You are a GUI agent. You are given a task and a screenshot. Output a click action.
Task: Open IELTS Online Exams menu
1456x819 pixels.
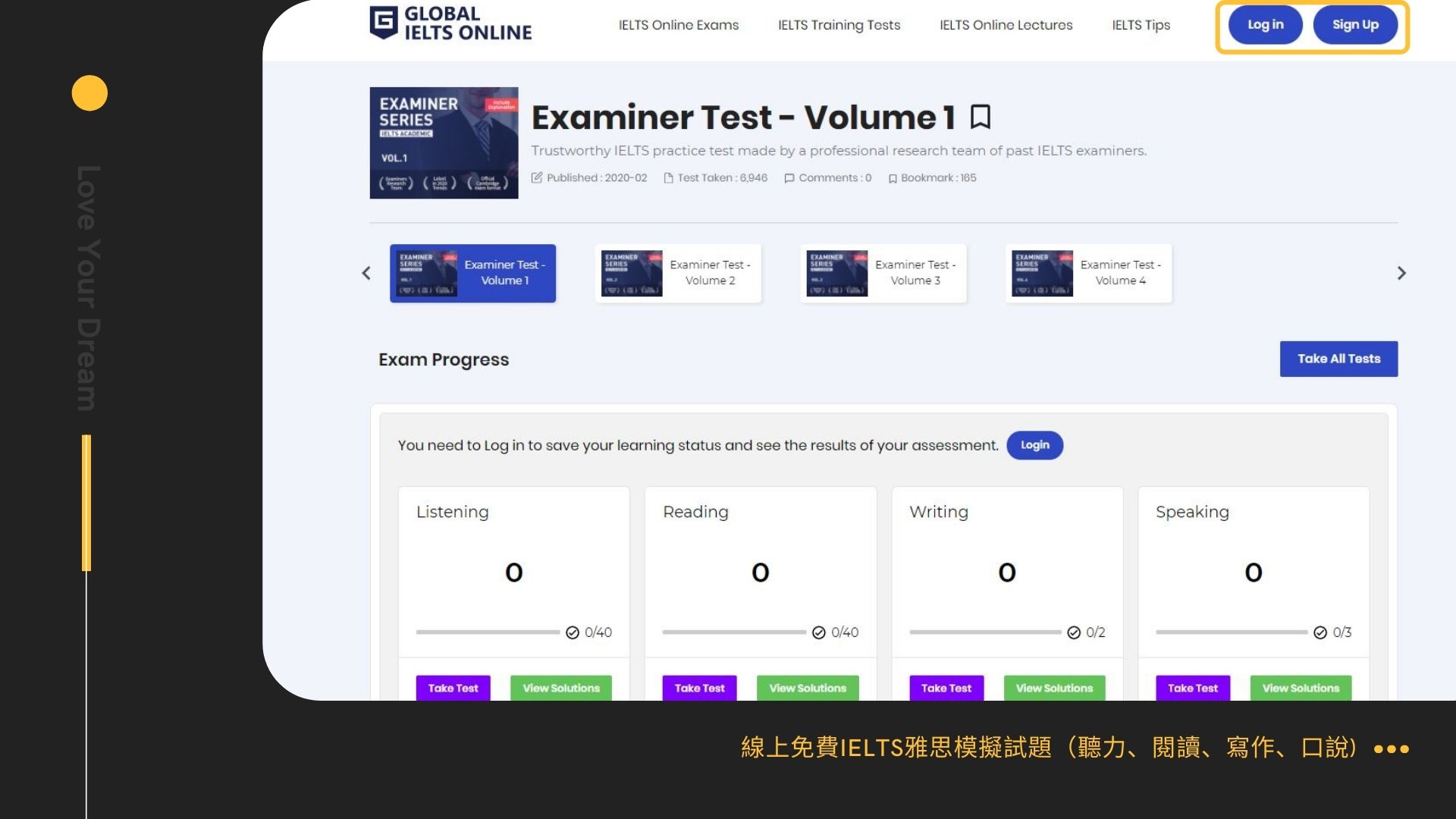679,25
